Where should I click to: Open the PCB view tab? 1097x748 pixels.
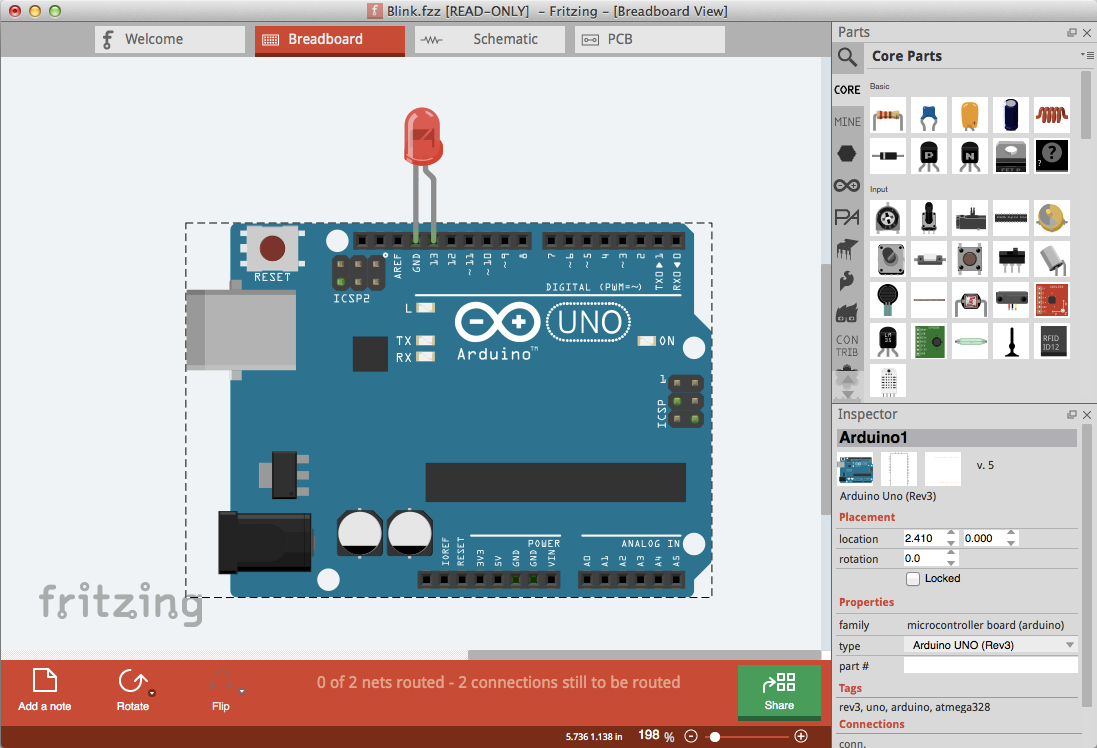(649, 39)
